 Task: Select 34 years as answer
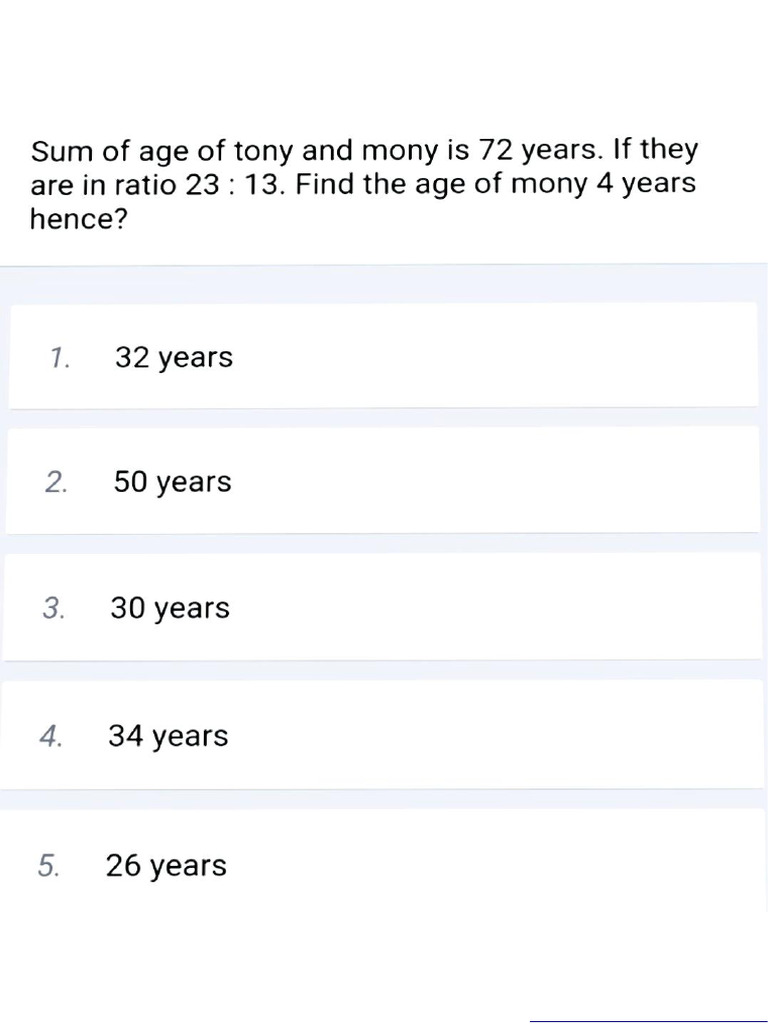tap(168, 736)
